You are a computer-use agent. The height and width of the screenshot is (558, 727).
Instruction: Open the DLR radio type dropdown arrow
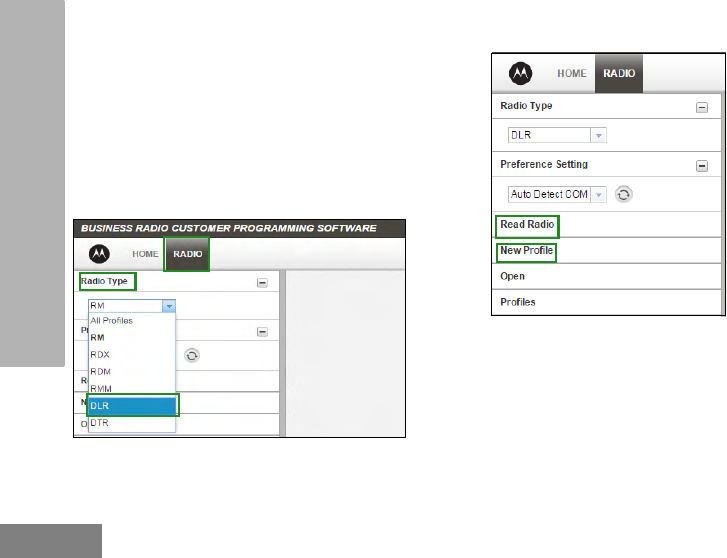pos(599,135)
